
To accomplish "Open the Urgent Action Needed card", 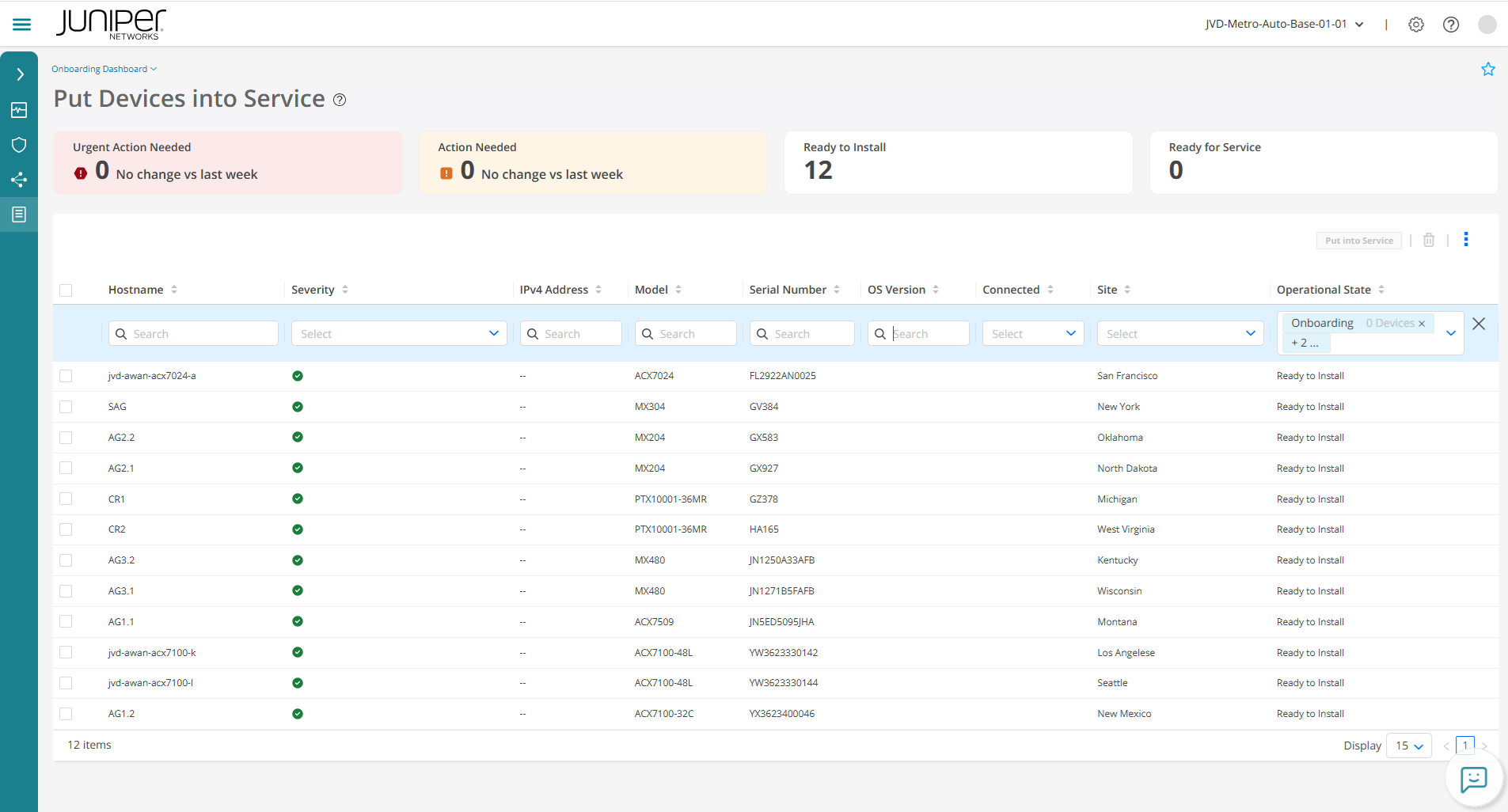I will coord(228,162).
